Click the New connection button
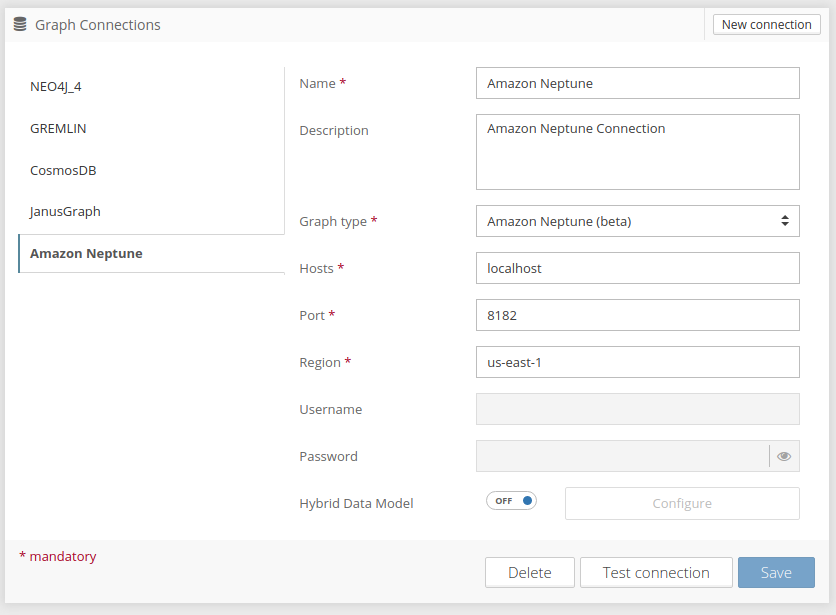 pyautogui.click(x=766, y=25)
